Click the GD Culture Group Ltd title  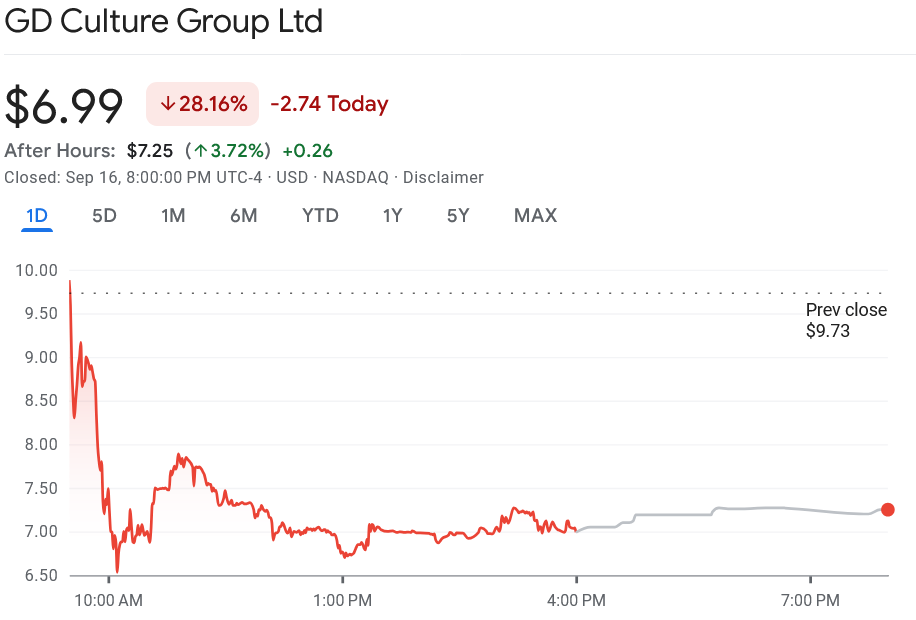pos(163,21)
